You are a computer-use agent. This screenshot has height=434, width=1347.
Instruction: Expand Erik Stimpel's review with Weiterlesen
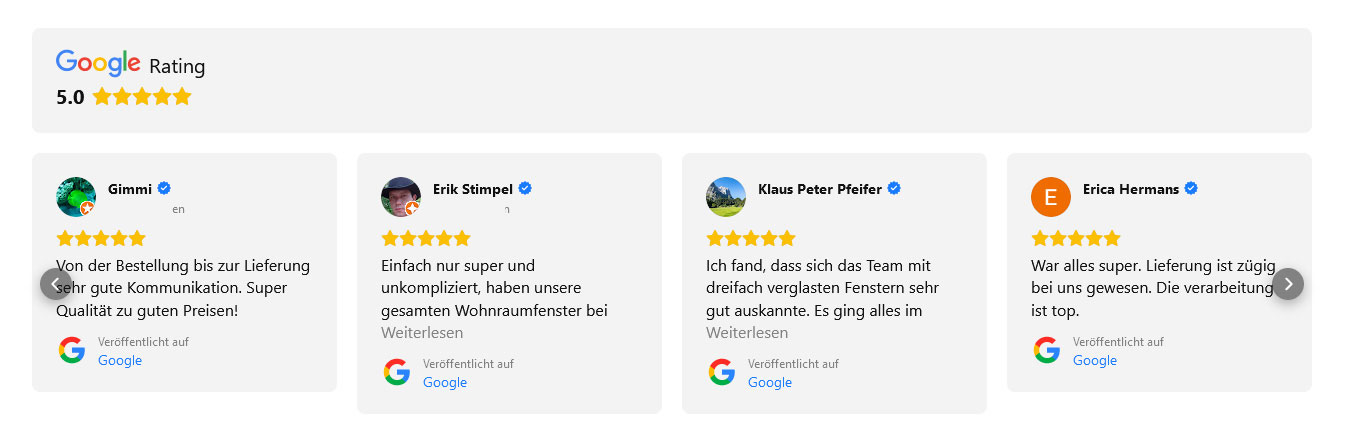point(422,332)
